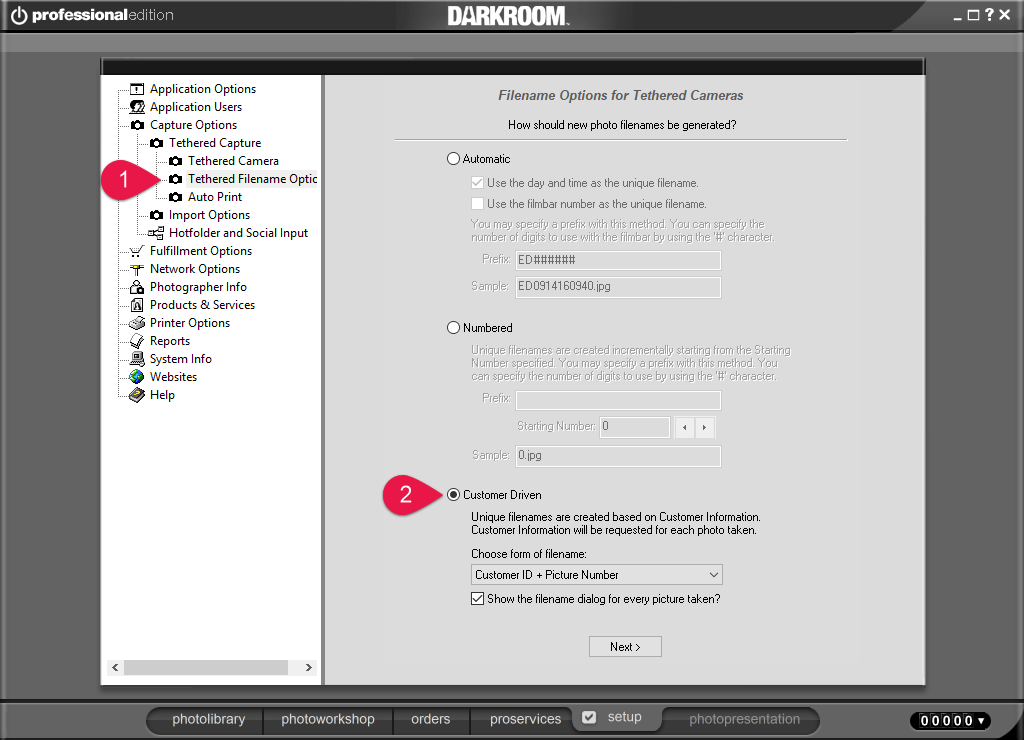Click the Tethered Camera camera icon

click(x=176, y=161)
